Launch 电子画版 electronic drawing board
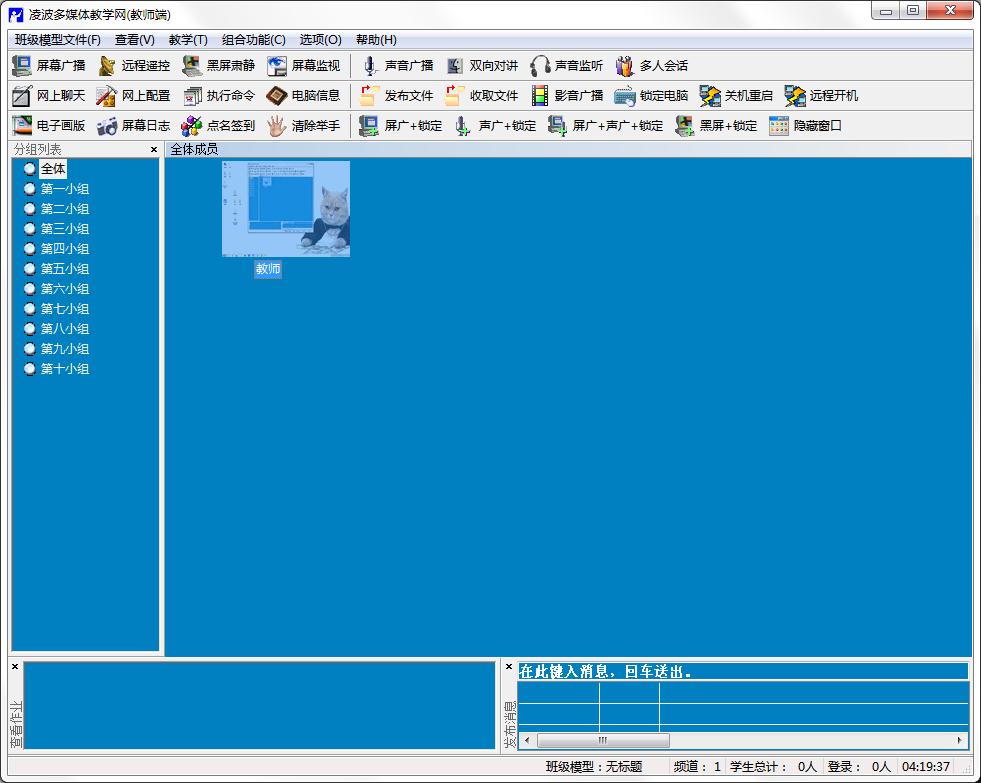 coord(22,126)
